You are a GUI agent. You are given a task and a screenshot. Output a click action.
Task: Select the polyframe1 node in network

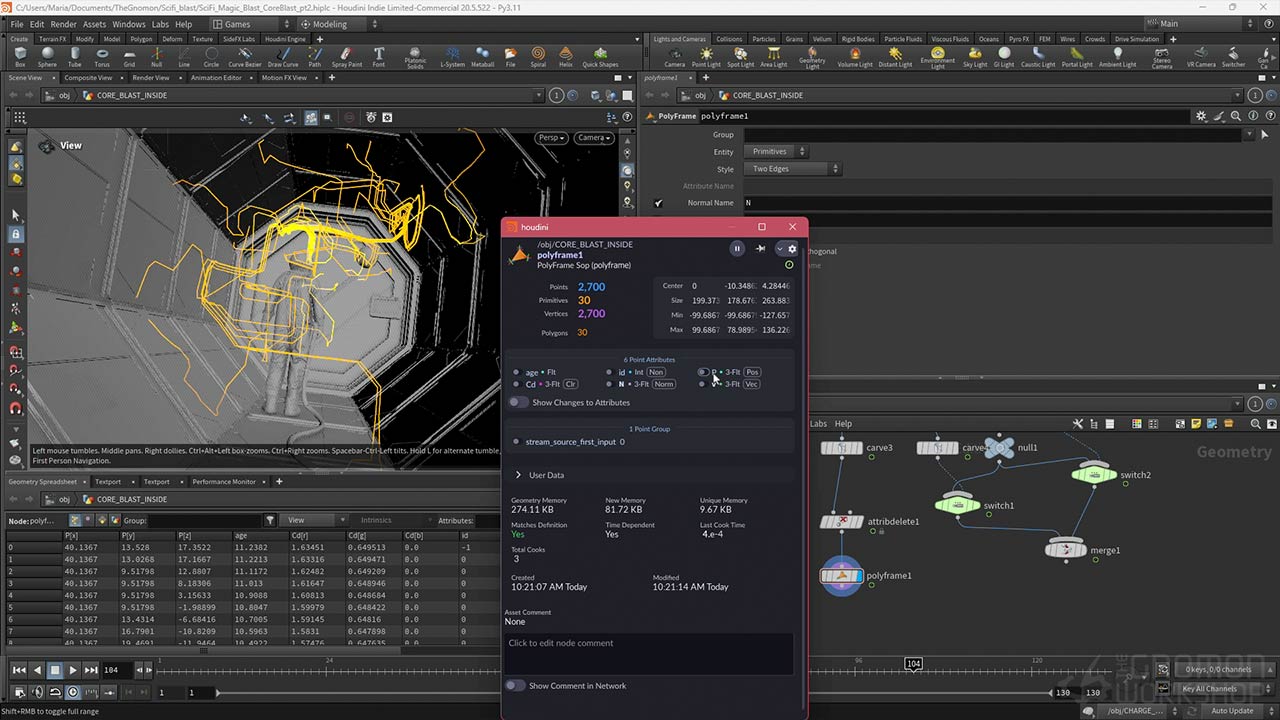tap(841, 576)
